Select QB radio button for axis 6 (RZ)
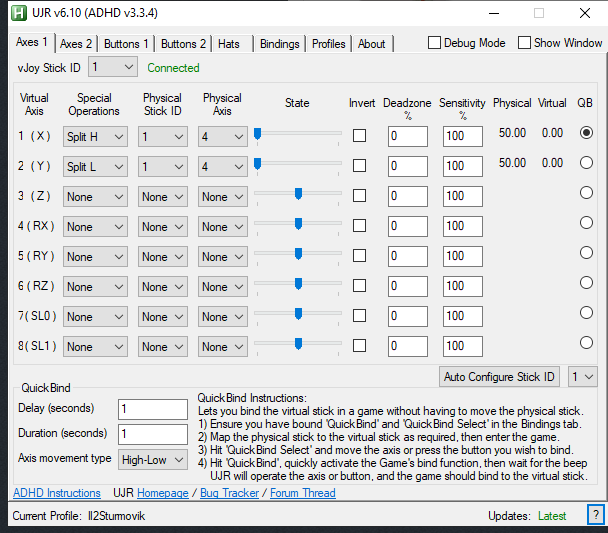Viewport: 608px width, 533px height. pyautogui.click(x=586, y=283)
